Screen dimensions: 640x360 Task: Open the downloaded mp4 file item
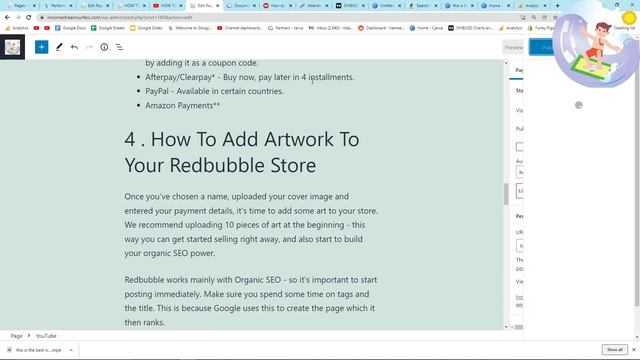point(36,350)
